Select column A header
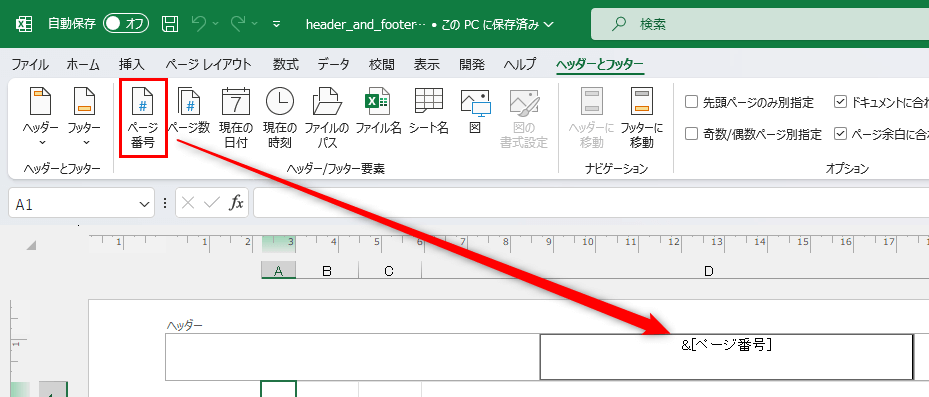This screenshot has height=397, width=929. click(x=278, y=271)
